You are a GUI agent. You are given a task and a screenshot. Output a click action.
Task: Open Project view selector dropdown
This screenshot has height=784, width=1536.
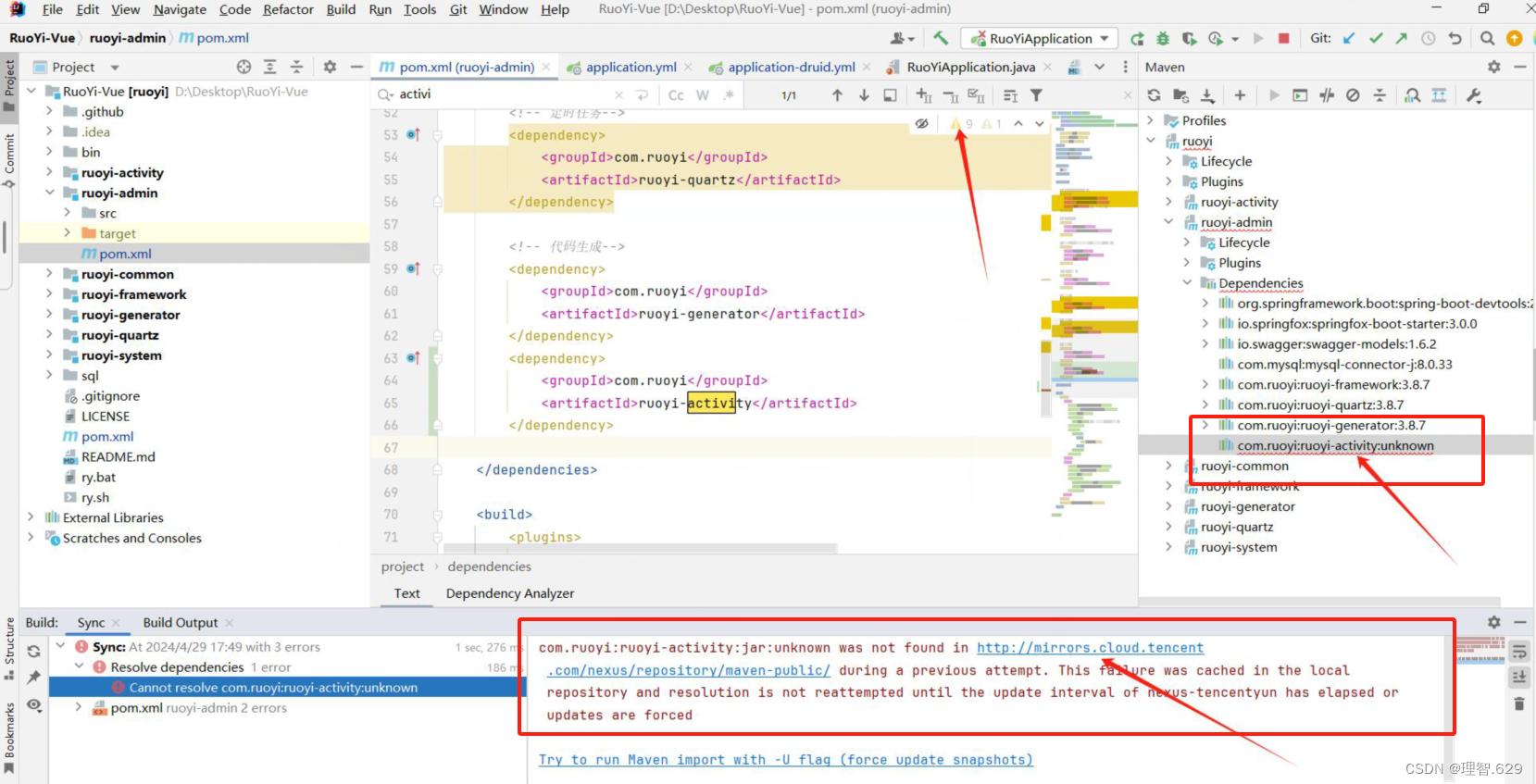coord(115,68)
